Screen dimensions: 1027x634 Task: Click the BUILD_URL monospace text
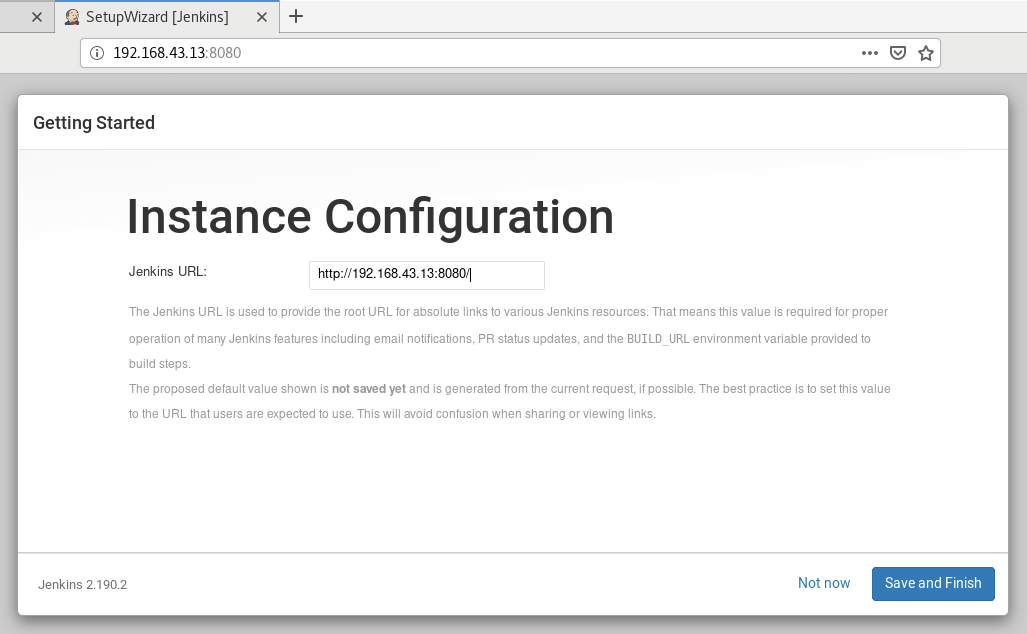click(x=658, y=339)
